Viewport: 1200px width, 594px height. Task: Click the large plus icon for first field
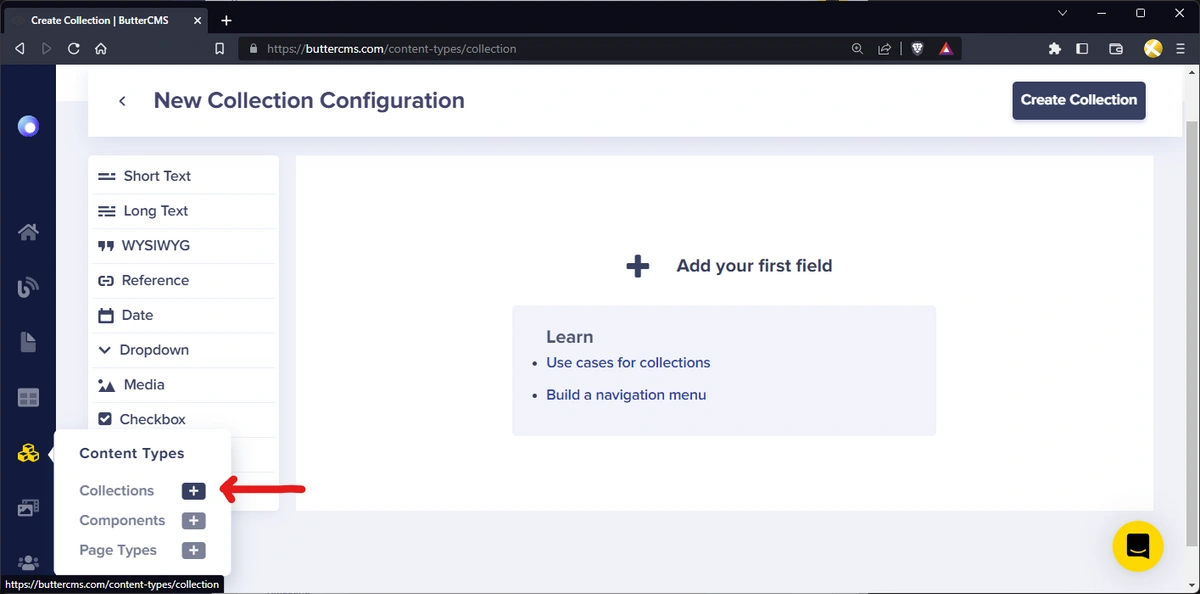click(x=637, y=266)
